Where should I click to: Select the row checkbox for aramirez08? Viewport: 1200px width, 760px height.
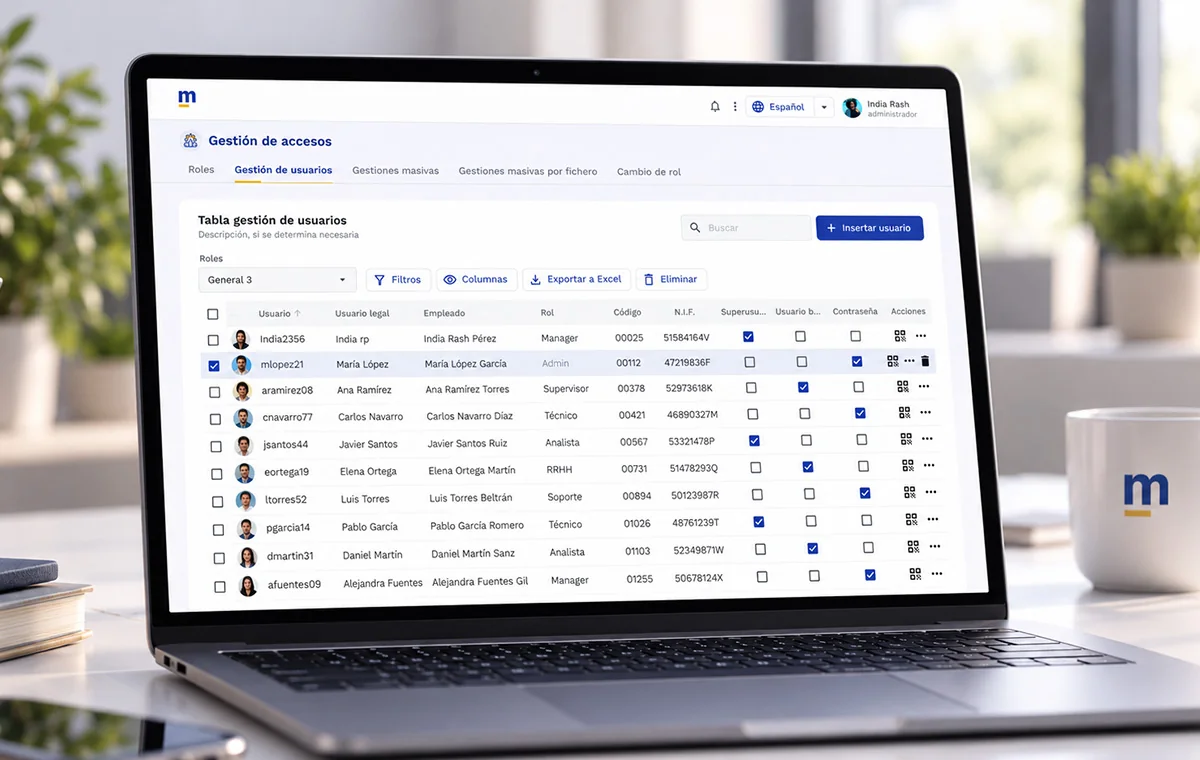tap(215, 392)
